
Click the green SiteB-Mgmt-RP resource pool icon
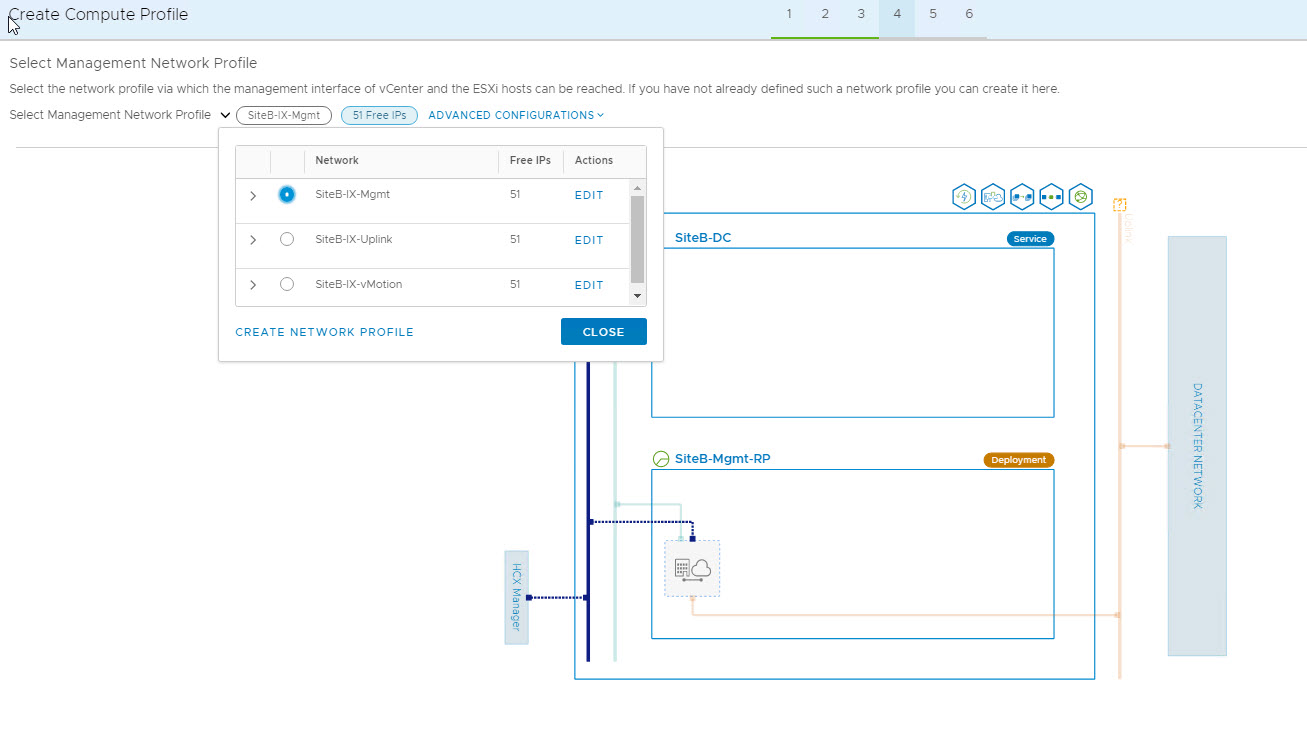click(661, 459)
